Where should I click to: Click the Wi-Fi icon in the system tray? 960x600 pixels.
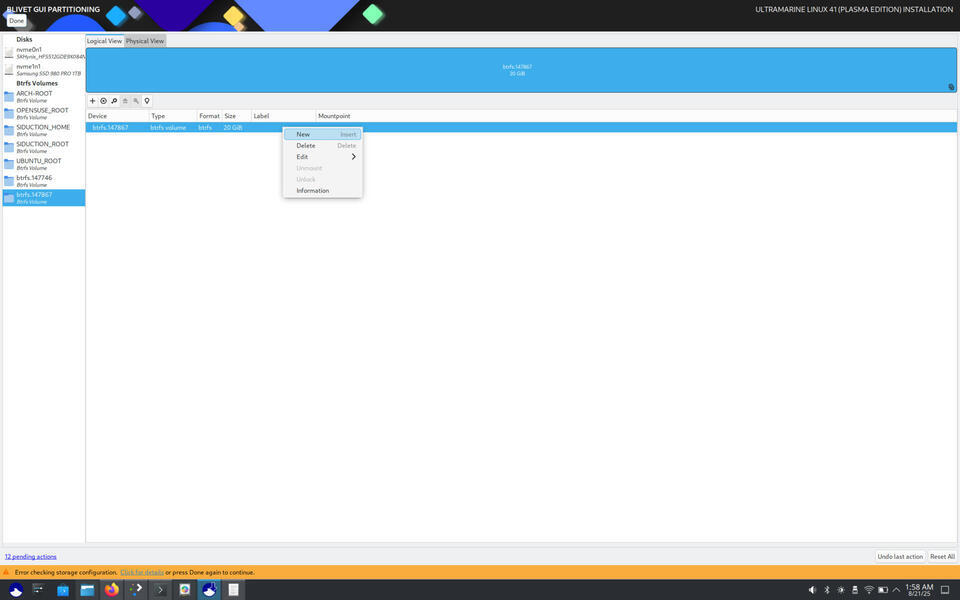869,590
